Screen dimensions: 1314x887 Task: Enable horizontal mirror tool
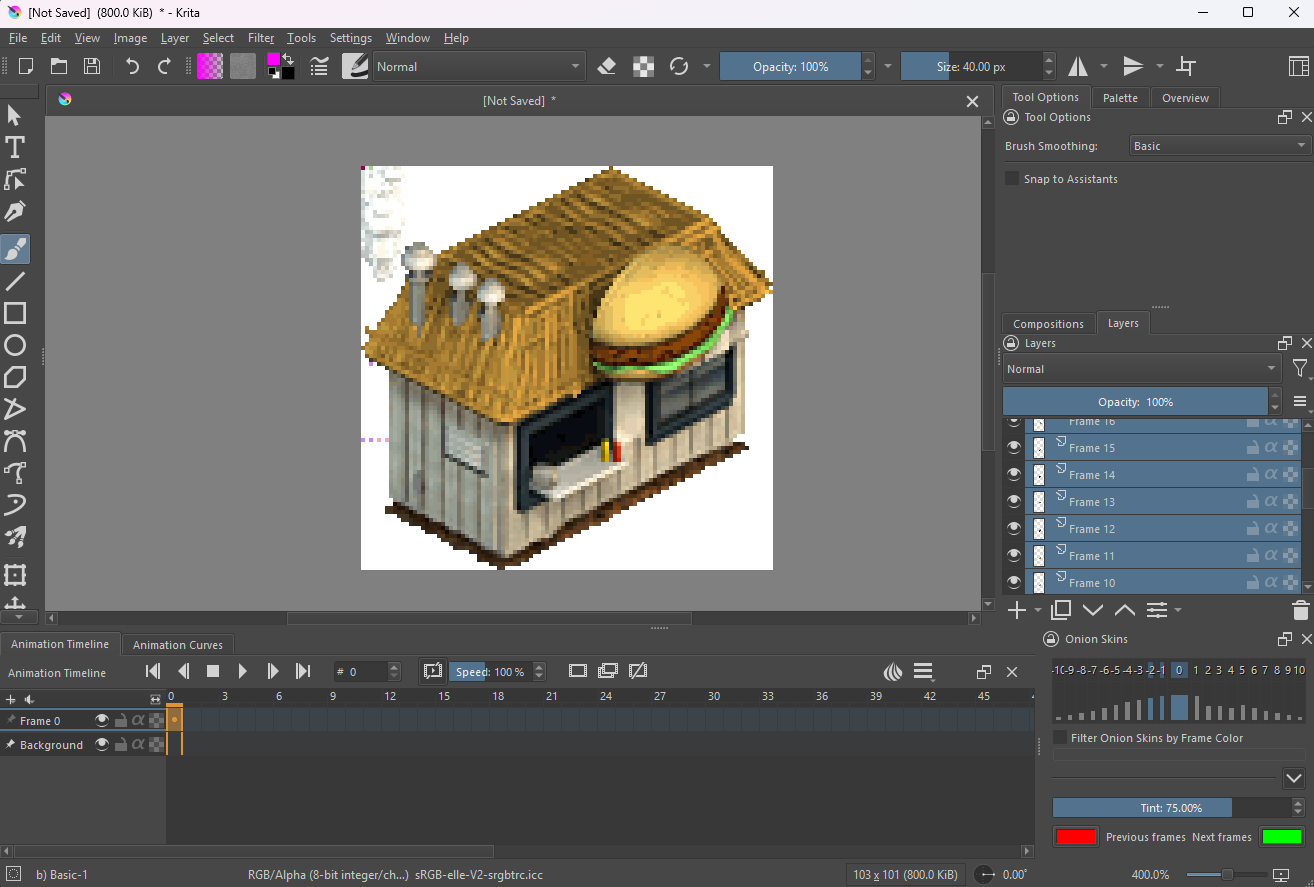(x=1078, y=66)
